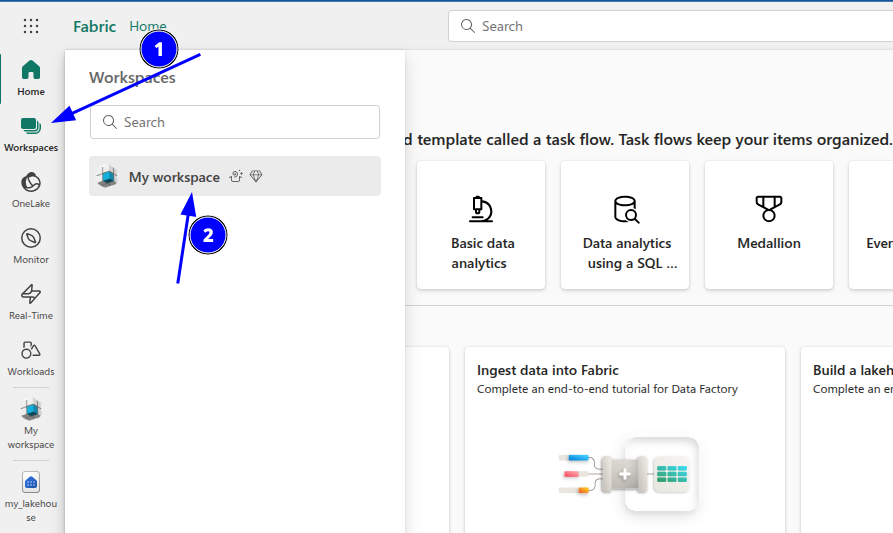This screenshot has width=893, height=533.
Task: Click the My workspace cube icon in list
Action: click(107, 177)
